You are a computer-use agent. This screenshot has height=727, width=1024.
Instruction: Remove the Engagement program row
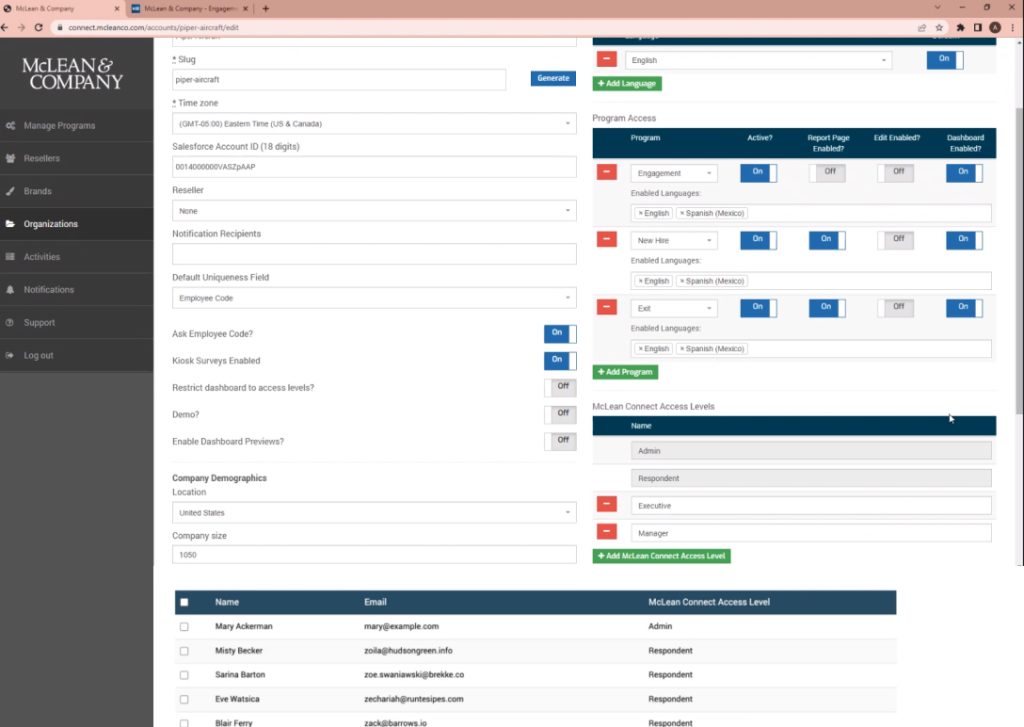pyautogui.click(x=606, y=172)
